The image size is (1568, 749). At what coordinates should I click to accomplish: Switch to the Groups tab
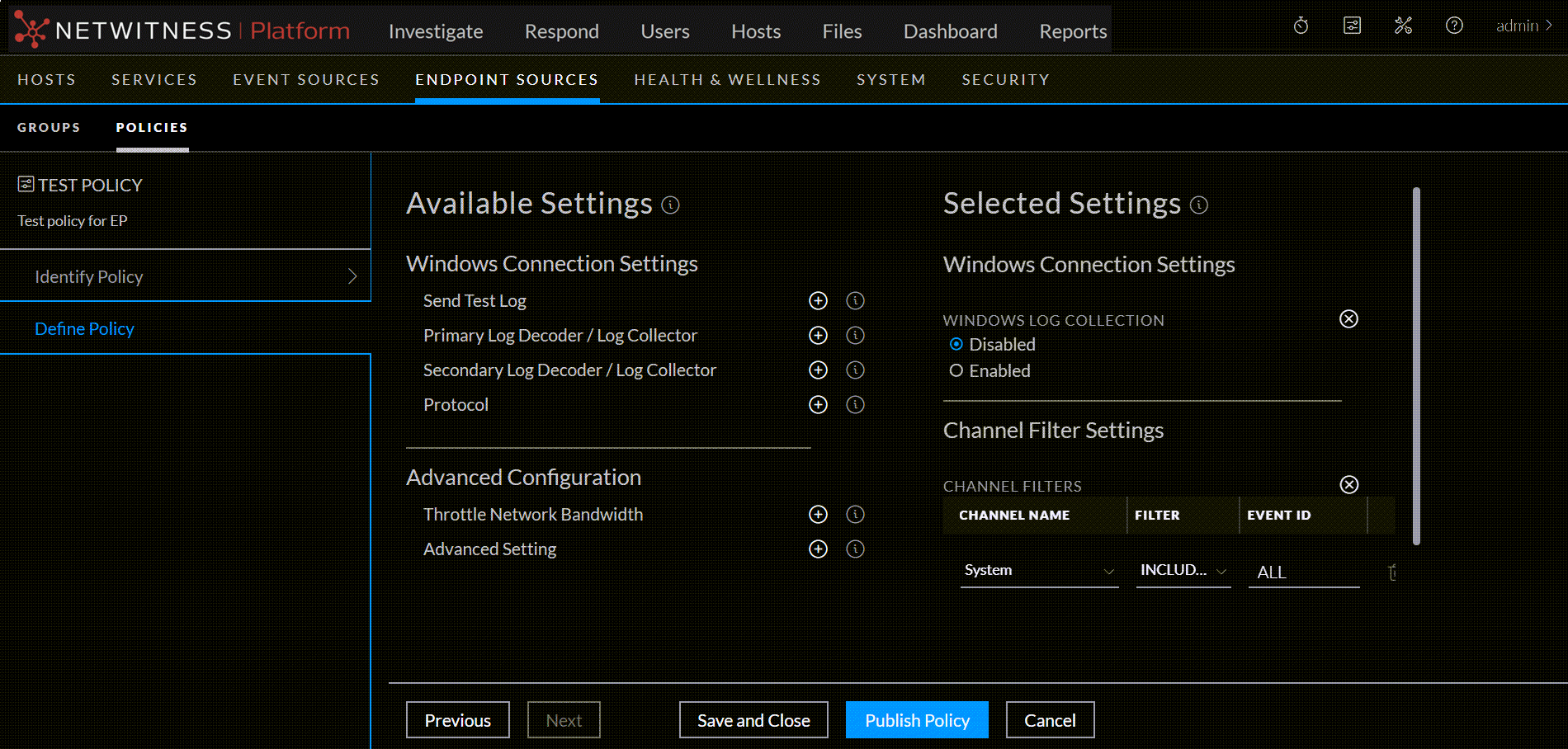[49, 128]
